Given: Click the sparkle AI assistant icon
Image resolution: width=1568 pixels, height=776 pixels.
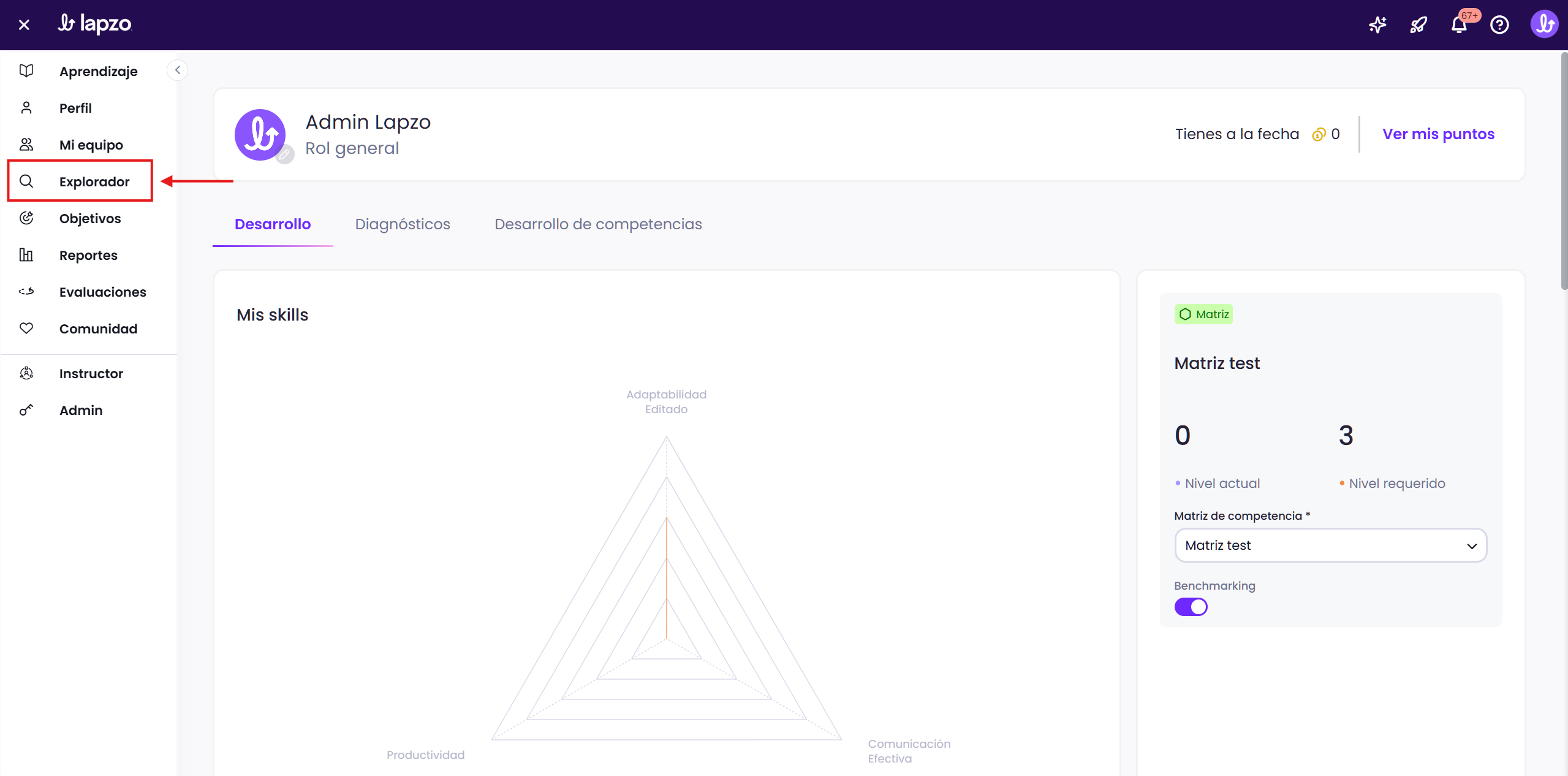Looking at the screenshot, I should (1377, 25).
